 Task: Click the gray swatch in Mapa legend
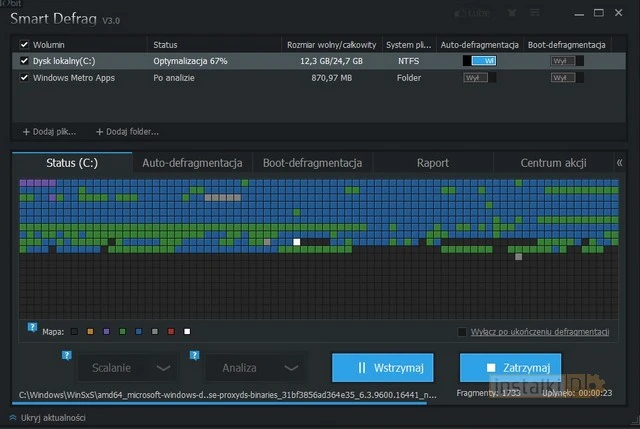155,331
